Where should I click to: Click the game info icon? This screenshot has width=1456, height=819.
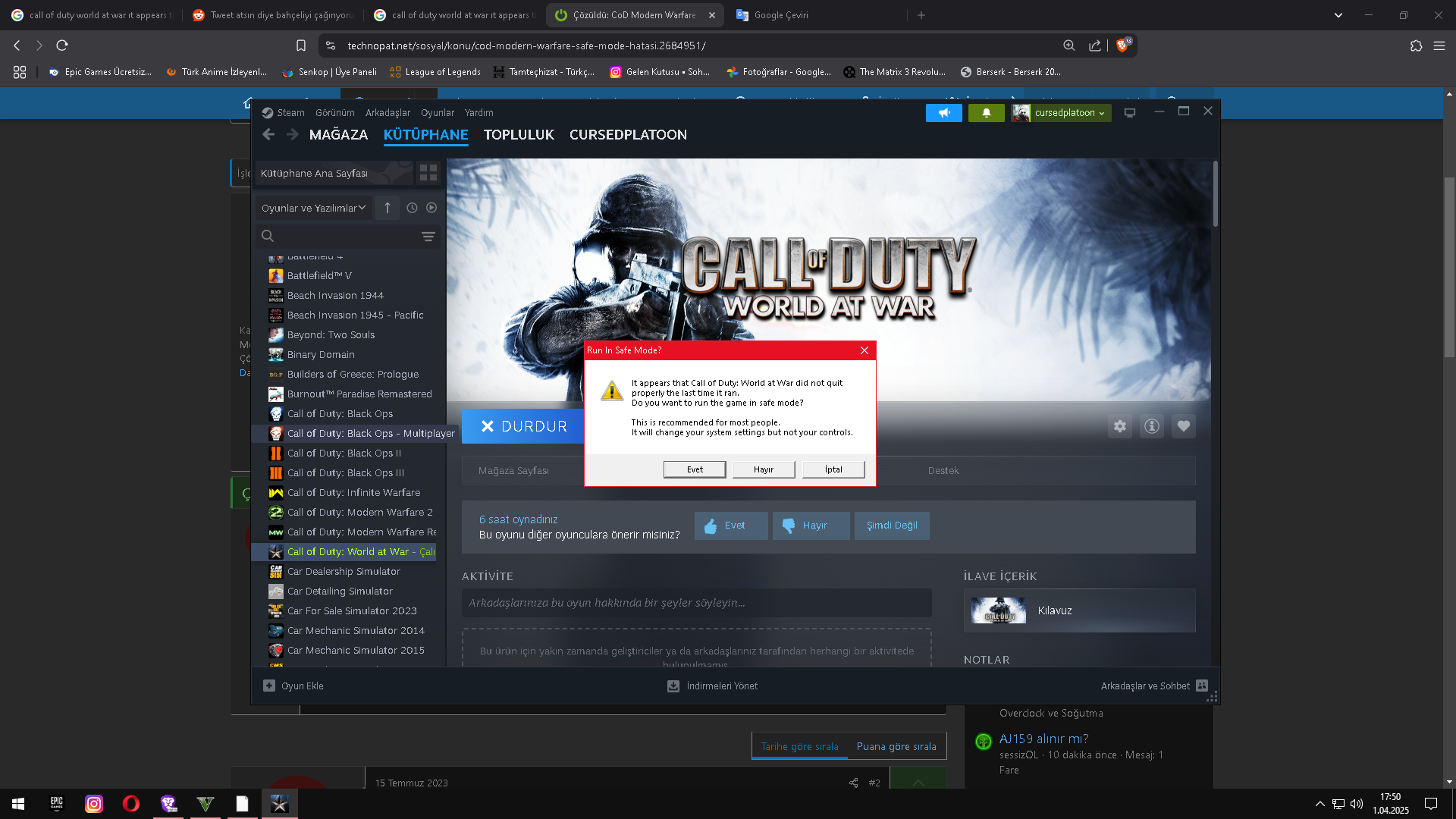pos(1151,426)
